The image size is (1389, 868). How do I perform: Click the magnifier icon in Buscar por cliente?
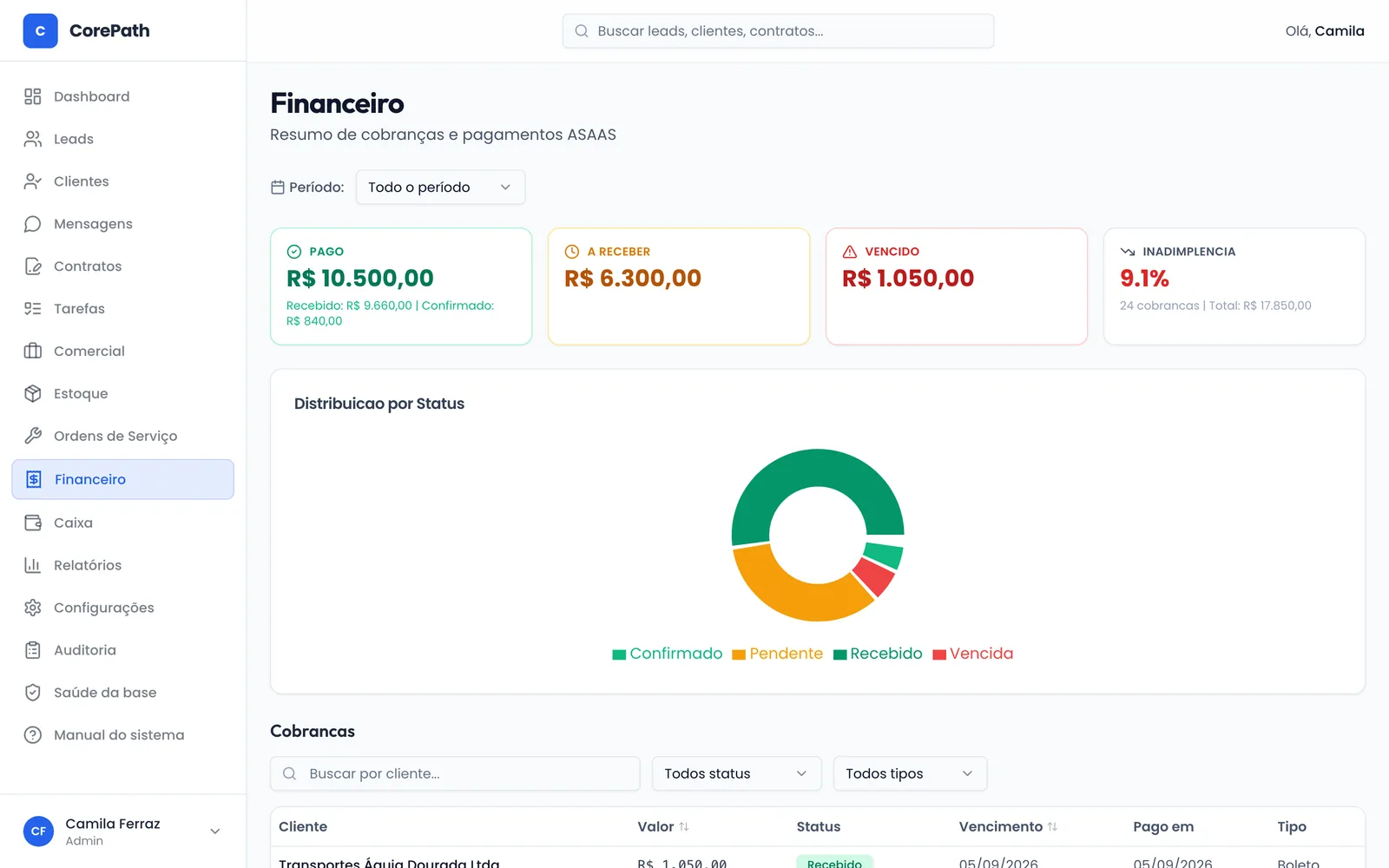point(290,773)
